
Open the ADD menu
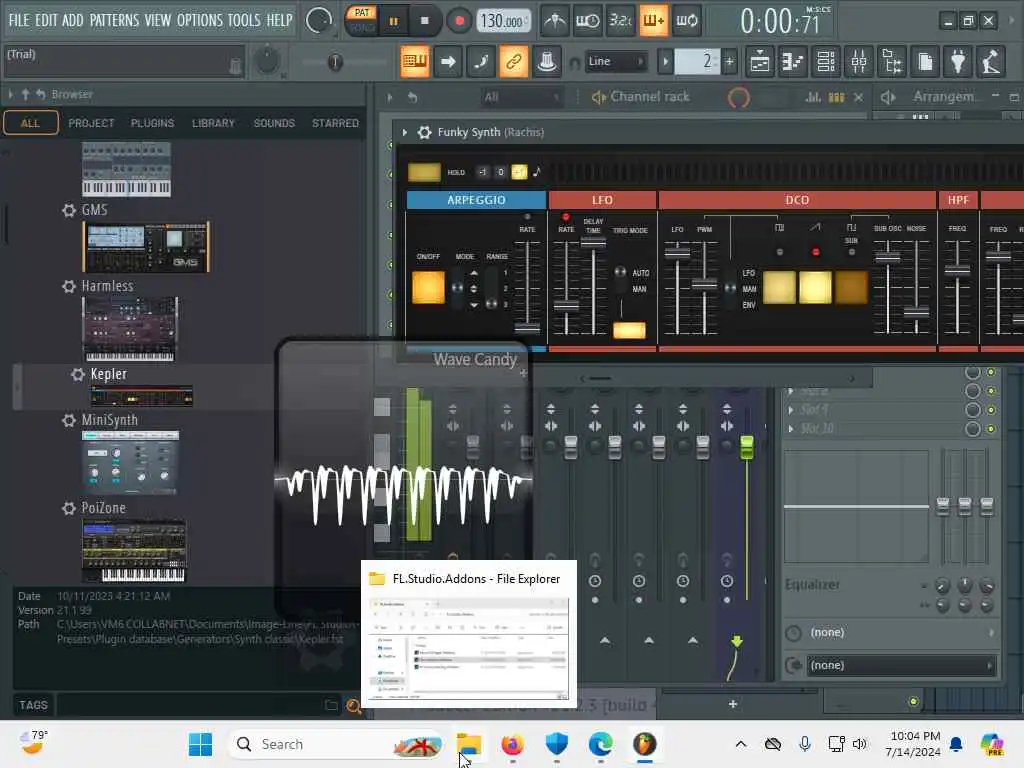72,20
